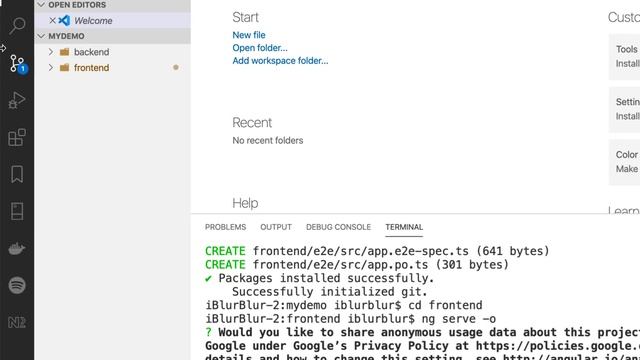Click the frontend folder icon

tap(64, 67)
